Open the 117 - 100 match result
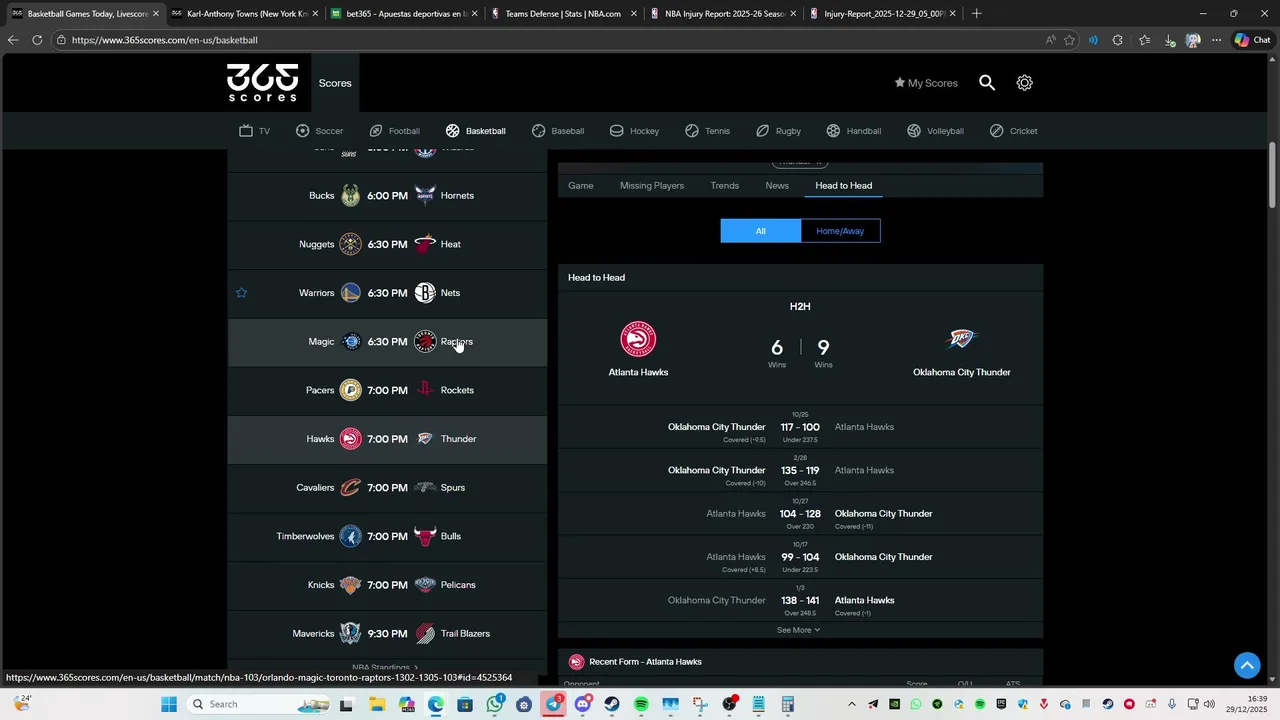The height and width of the screenshot is (720, 1280). coord(800,427)
